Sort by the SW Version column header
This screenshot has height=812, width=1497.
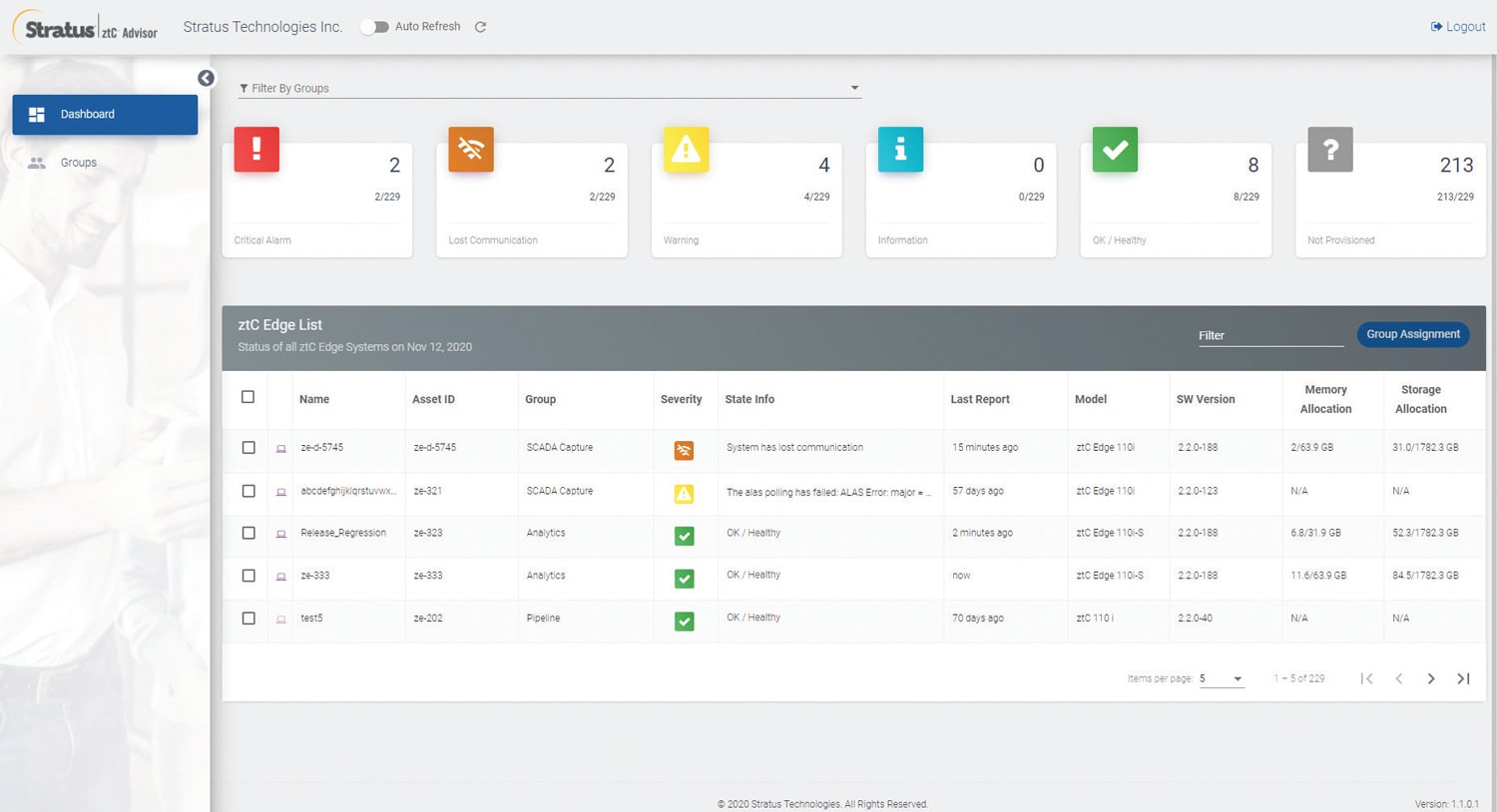click(1206, 399)
